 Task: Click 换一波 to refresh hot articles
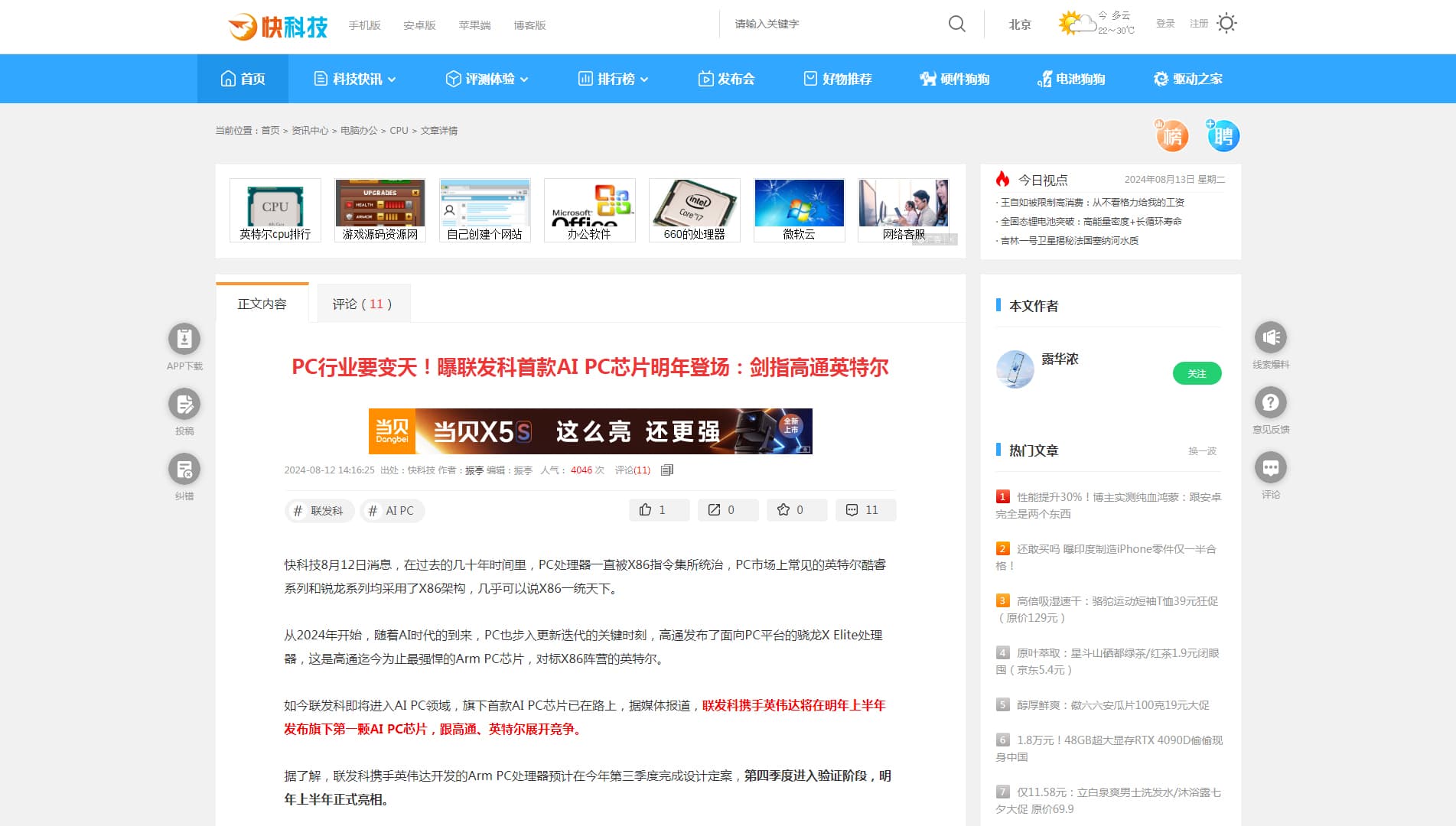[x=1202, y=451]
